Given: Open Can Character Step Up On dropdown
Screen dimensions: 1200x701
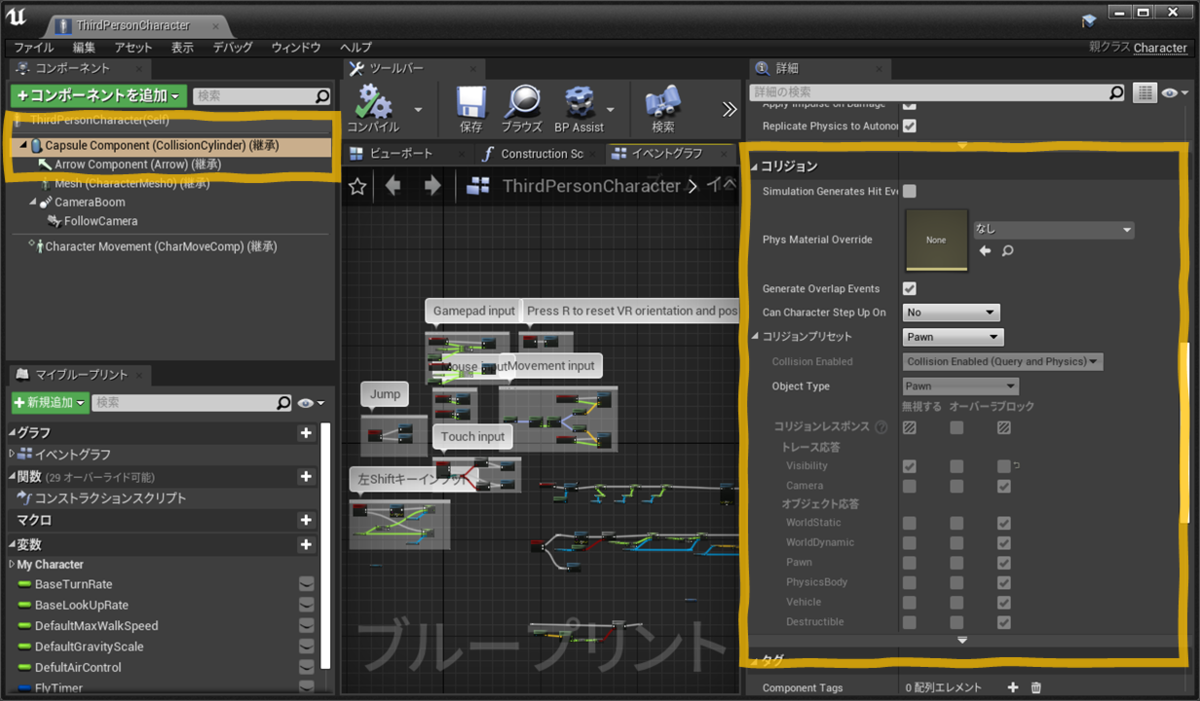Looking at the screenshot, I should tap(950, 312).
